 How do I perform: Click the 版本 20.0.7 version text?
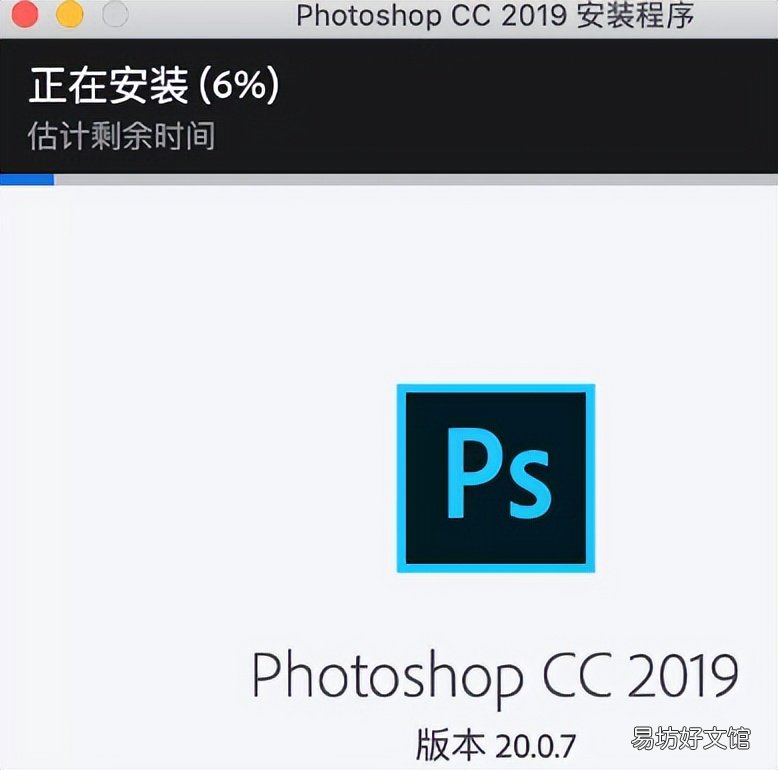[x=496, y=744]
